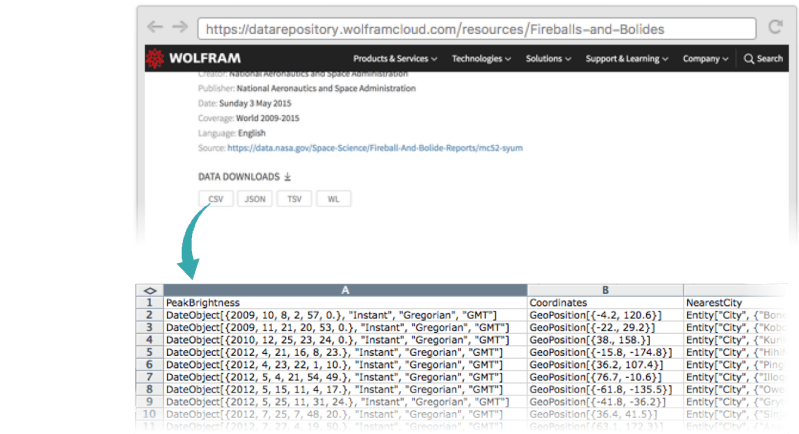Select DateObject cell with 2009, 11, 21
The height and width of the screenshot is (434, 799).
345,328
